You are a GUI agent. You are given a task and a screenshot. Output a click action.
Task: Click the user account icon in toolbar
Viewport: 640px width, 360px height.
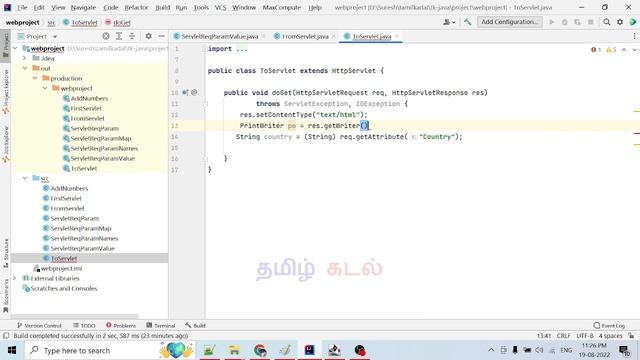pyautogui.click(x=449, y=22)
